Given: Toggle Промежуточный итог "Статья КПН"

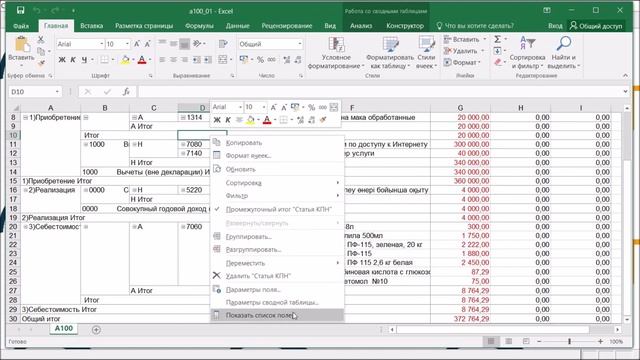Looking at the screenshot, I should pos(278,209).
